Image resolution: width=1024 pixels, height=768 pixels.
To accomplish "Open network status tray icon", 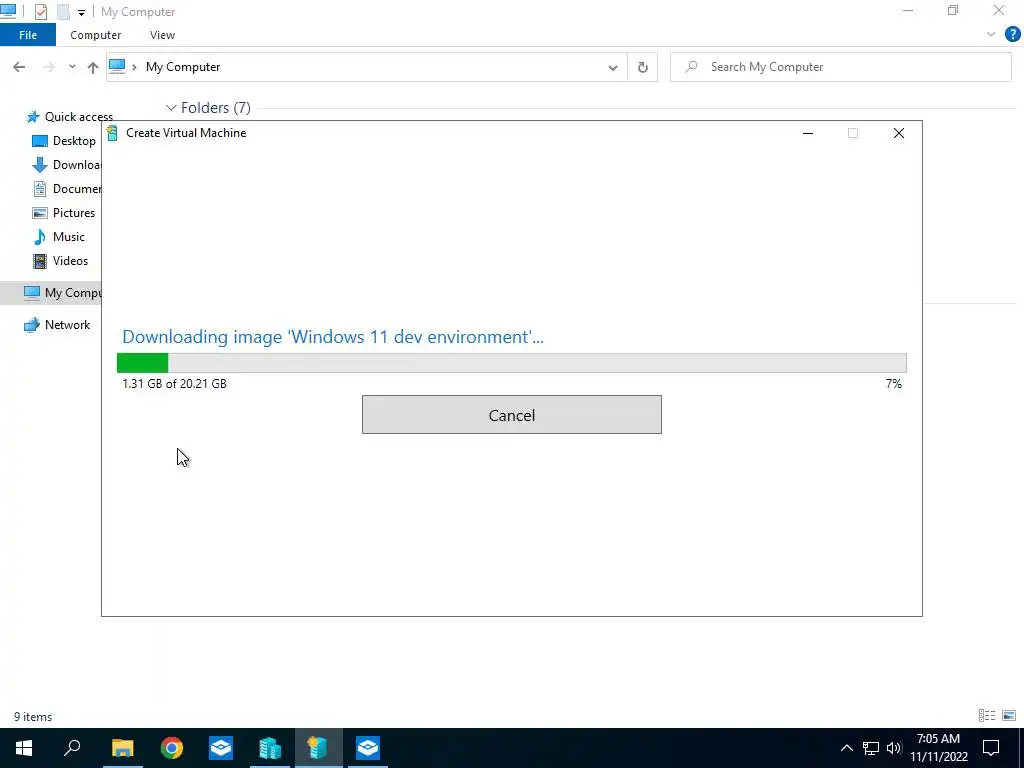I will tap(871, 748).
